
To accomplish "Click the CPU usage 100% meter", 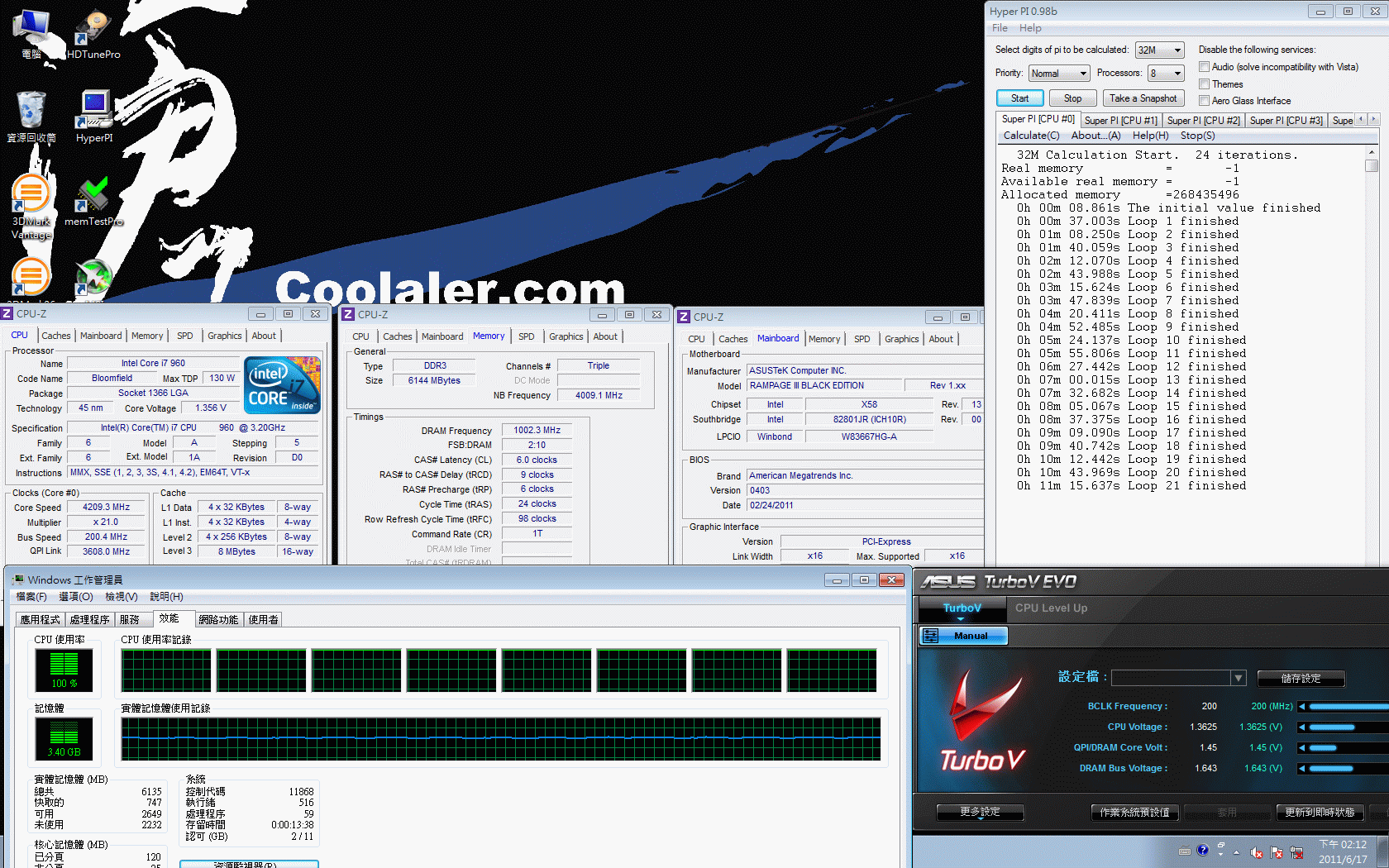I will point(64,670).
